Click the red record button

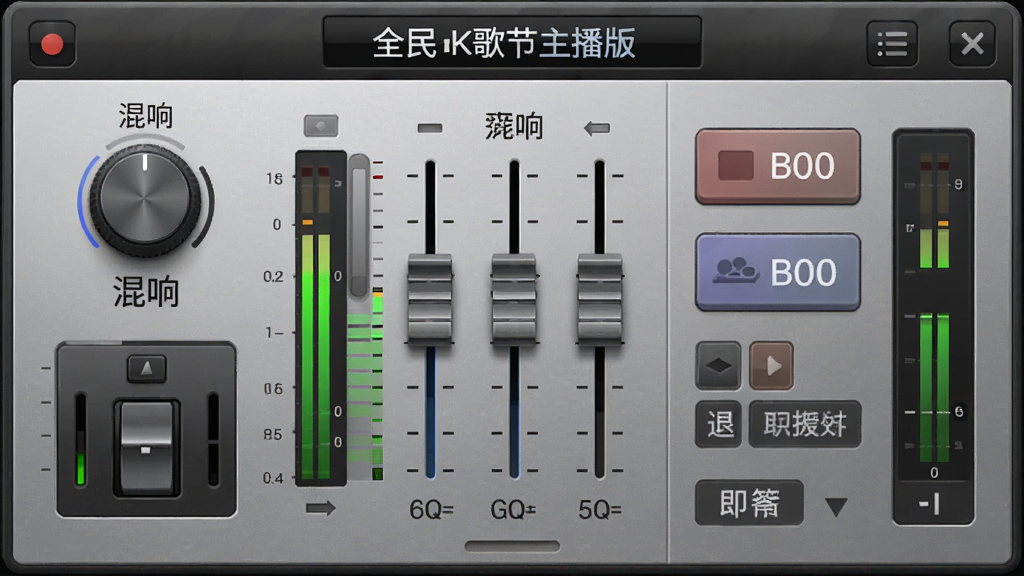[x=52, y=44]
